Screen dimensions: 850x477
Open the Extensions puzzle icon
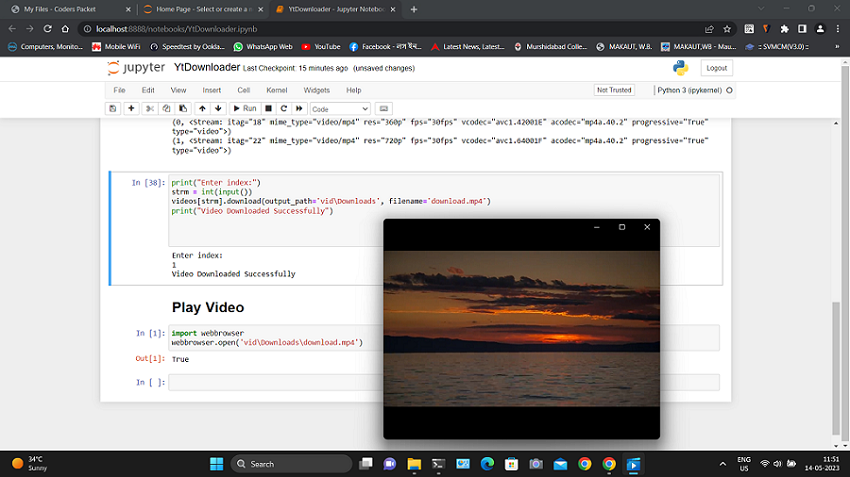pos(784,29)
